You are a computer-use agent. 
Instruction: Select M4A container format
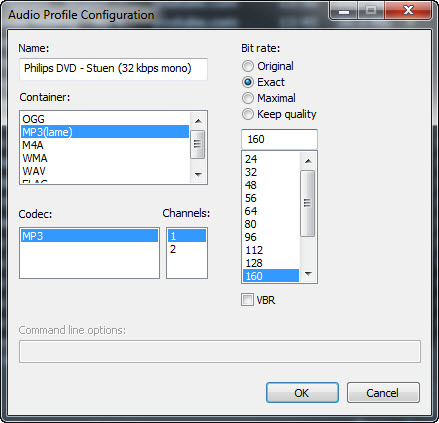pos(105,145)
